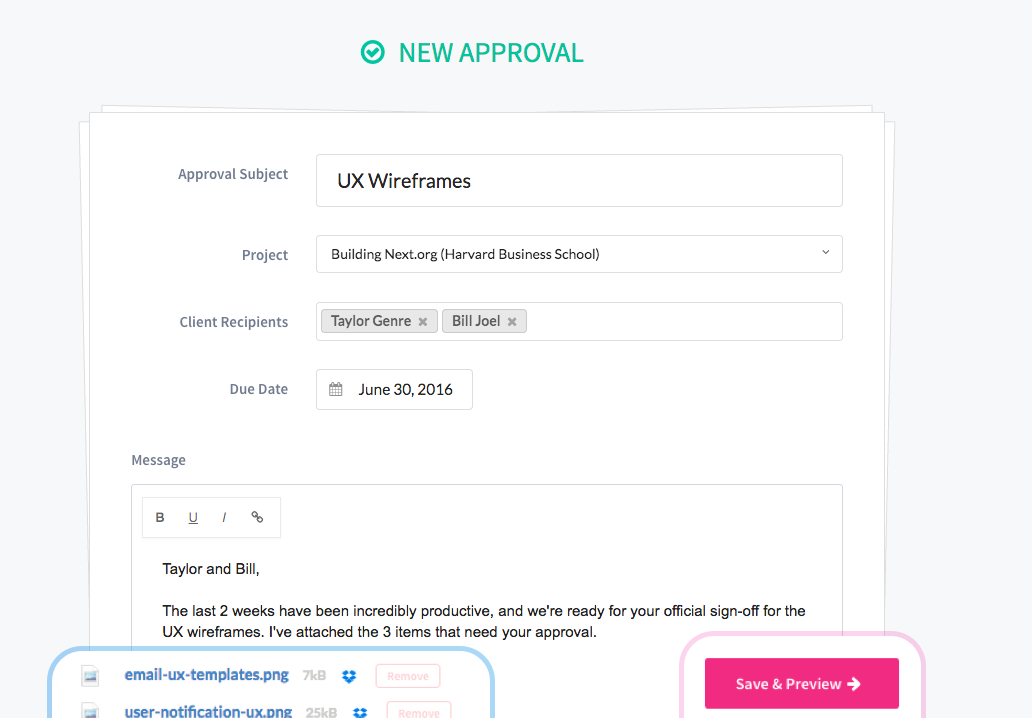1032x718 pixels.
Task: Apply bold formatting in the message toolbar
Action: pos(160,517)
